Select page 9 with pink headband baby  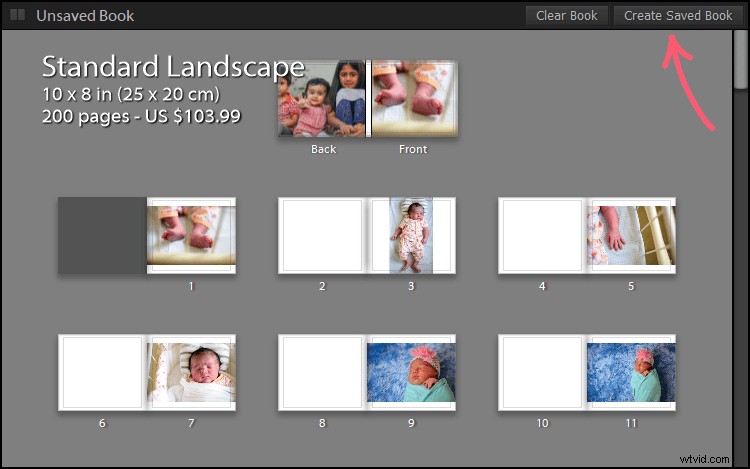(411, 372)
